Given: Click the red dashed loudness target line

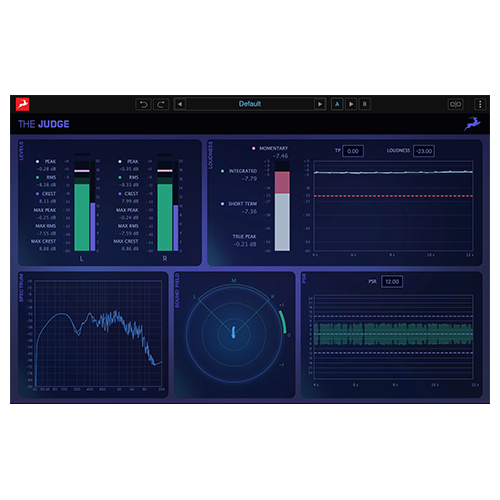Looking at the screenshot, I should [x=393, y=196].
